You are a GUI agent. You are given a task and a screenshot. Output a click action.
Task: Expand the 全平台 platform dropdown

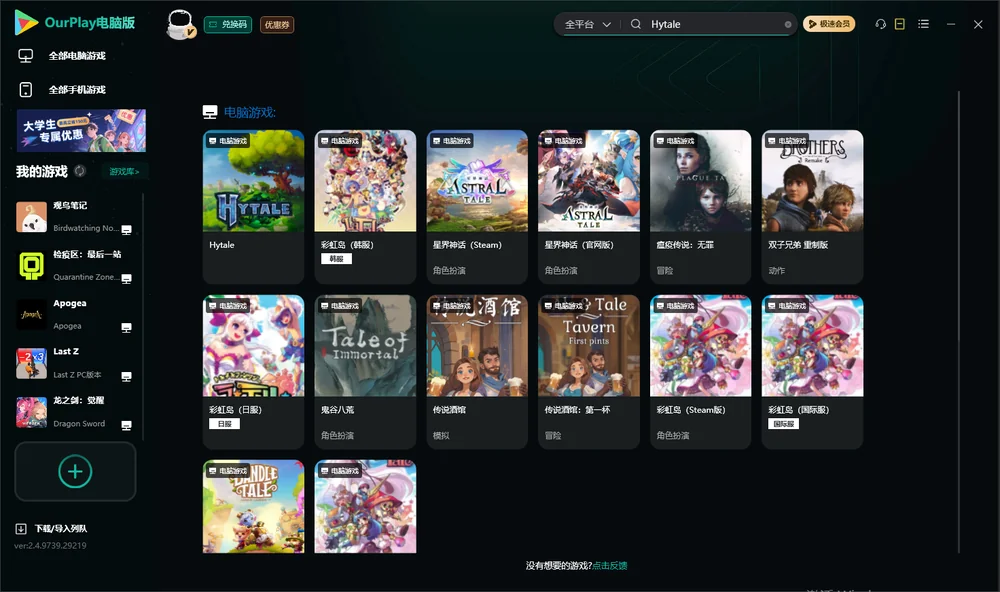pyautogui.click(x=587, y=24)
